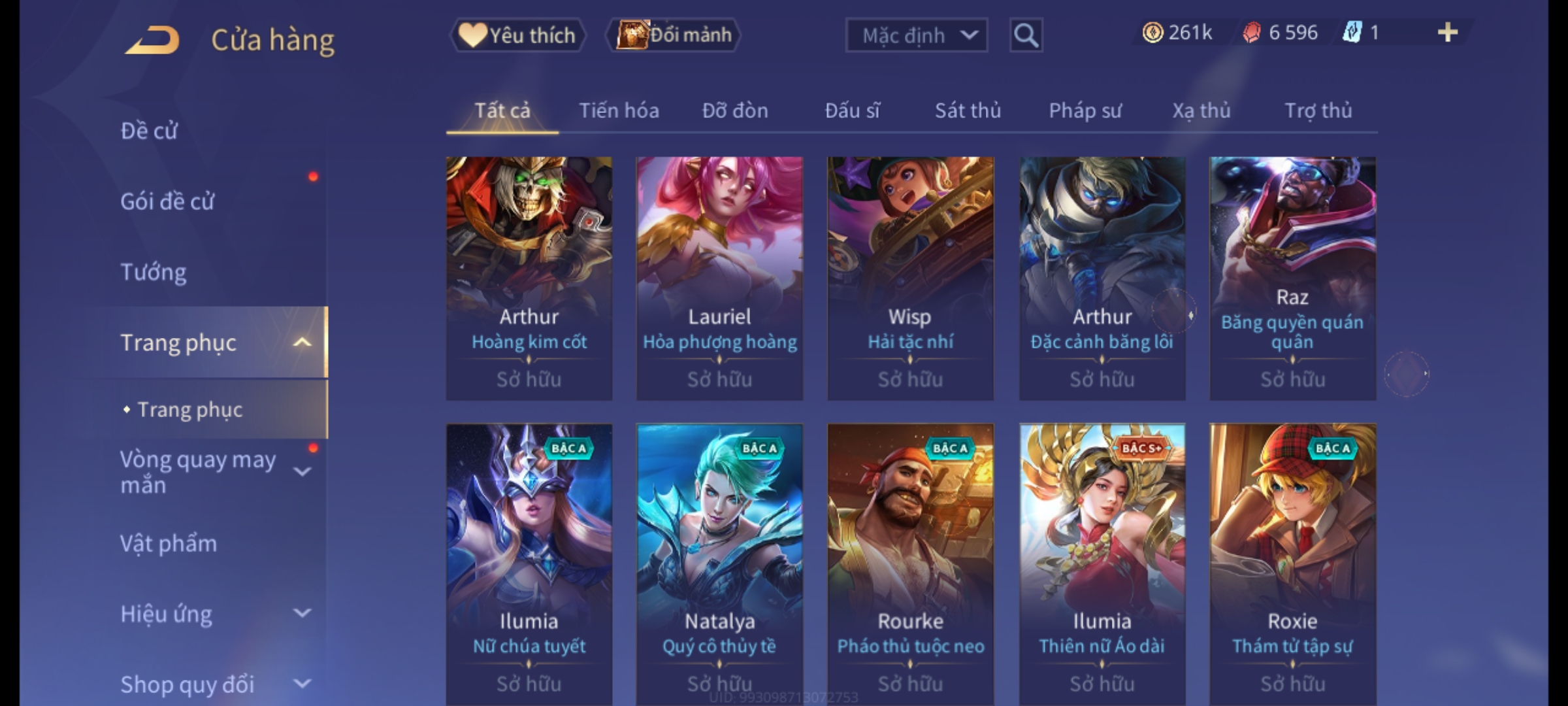Switch to the Tiến hóa tab
This screenshot has width=1568, height=706.
pos(619,110)
